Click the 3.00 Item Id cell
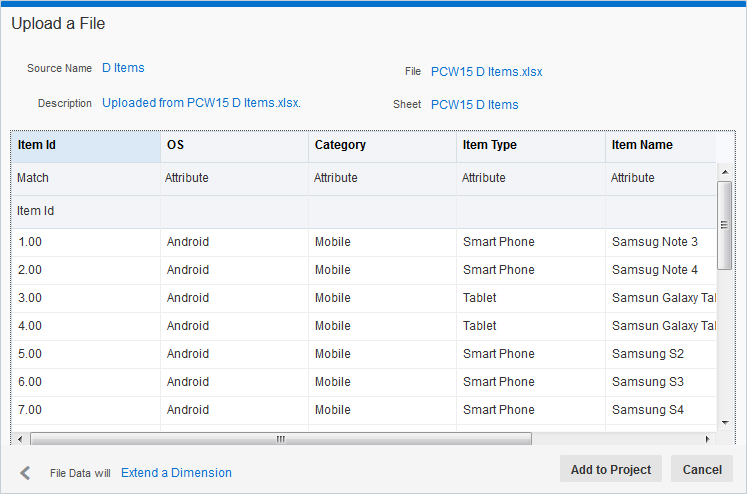747x494 pixels. pos(86,298)
